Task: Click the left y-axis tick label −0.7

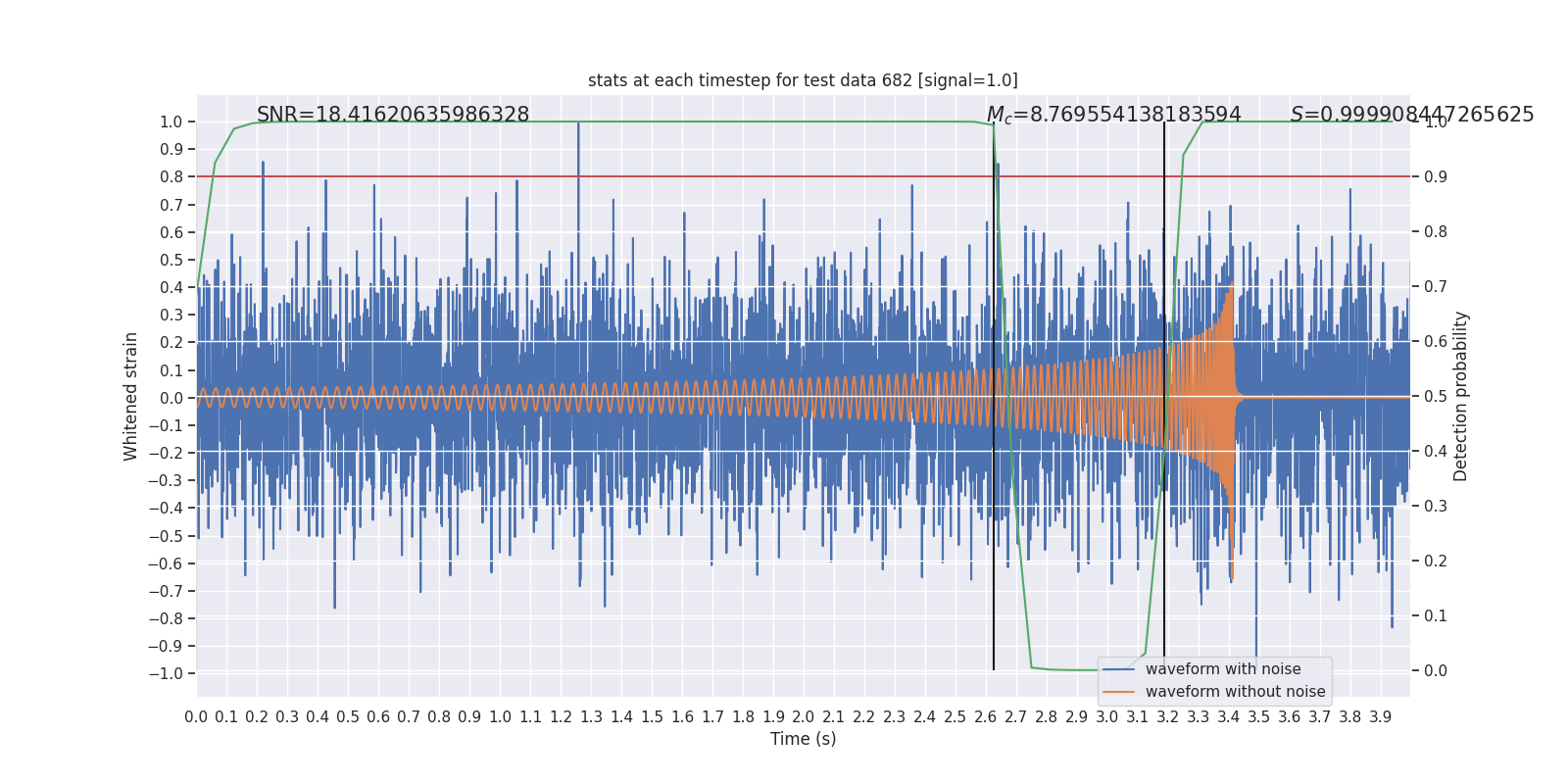Action: [x=166, y=591]
